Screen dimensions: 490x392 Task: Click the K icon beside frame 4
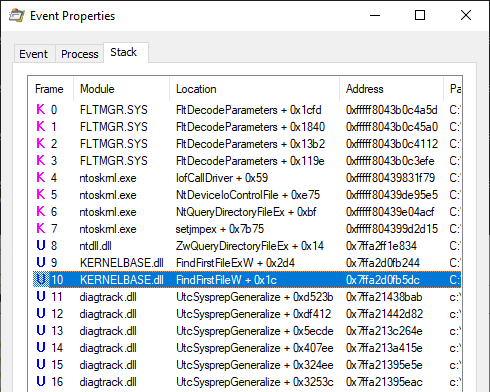pos(41,177)
